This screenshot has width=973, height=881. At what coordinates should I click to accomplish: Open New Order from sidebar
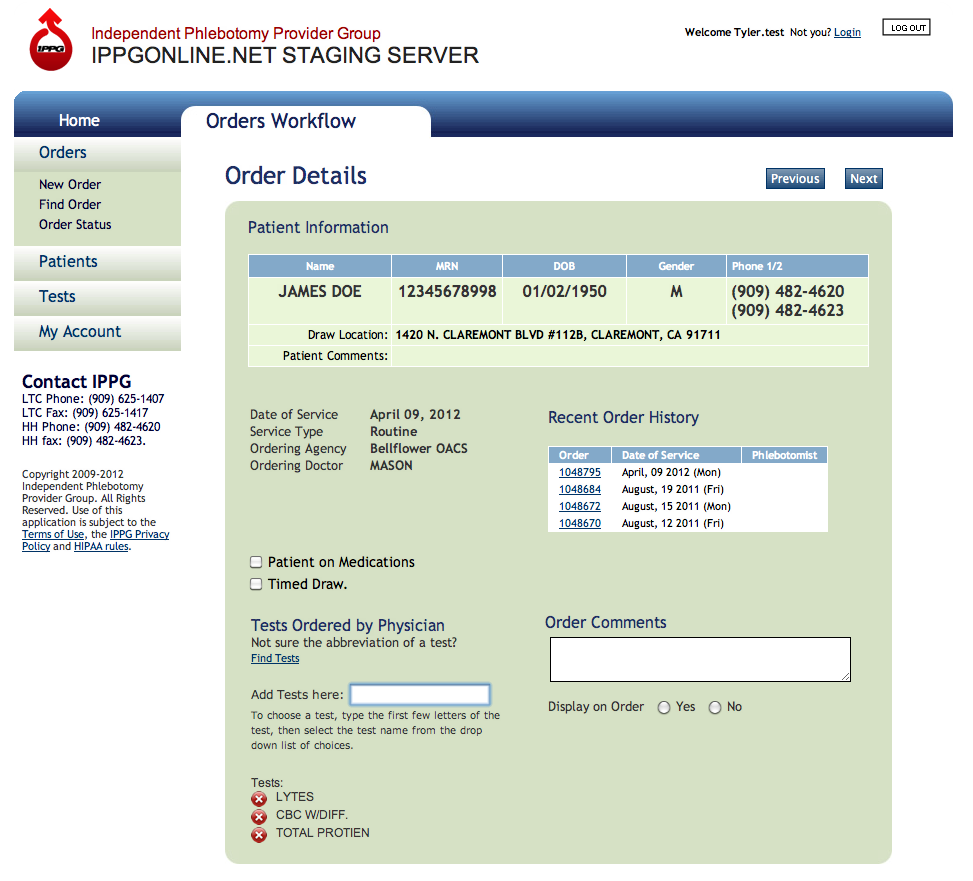(x=70, y=185)
